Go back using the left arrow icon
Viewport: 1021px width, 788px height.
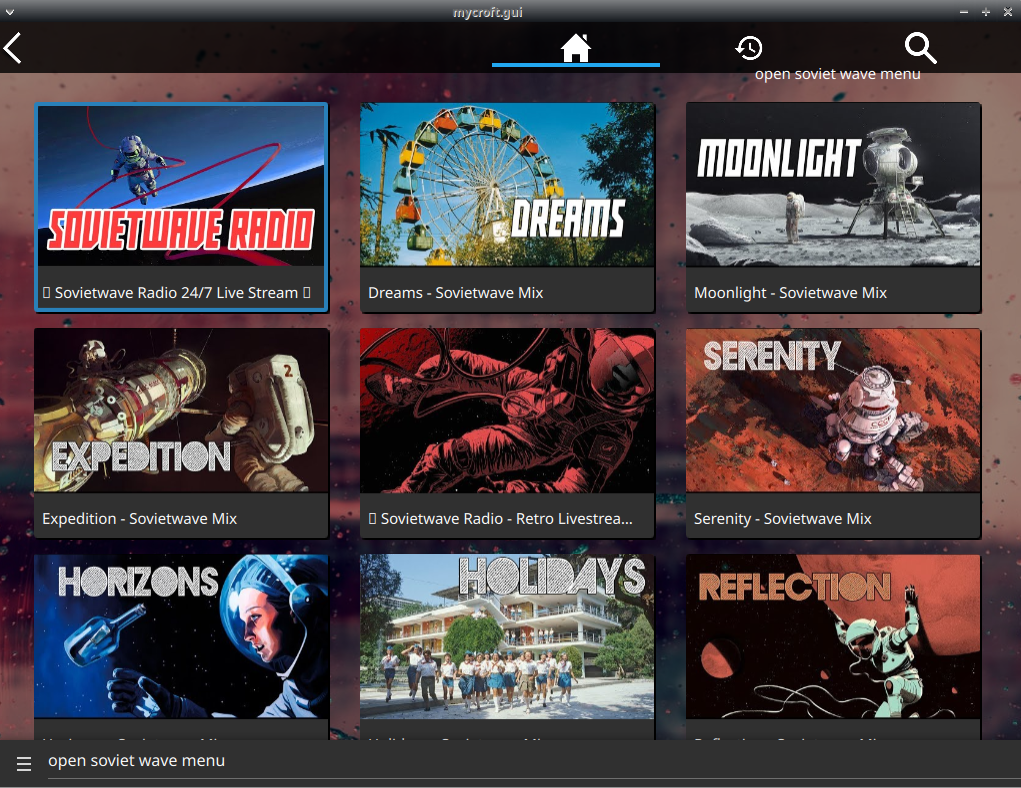[12, 48]
